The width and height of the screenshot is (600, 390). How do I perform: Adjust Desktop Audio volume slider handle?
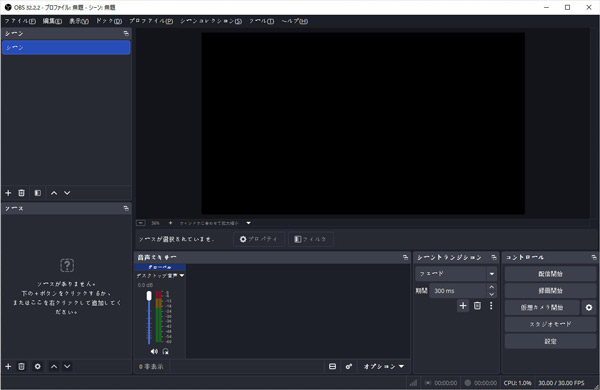click(x=149, y=295)
